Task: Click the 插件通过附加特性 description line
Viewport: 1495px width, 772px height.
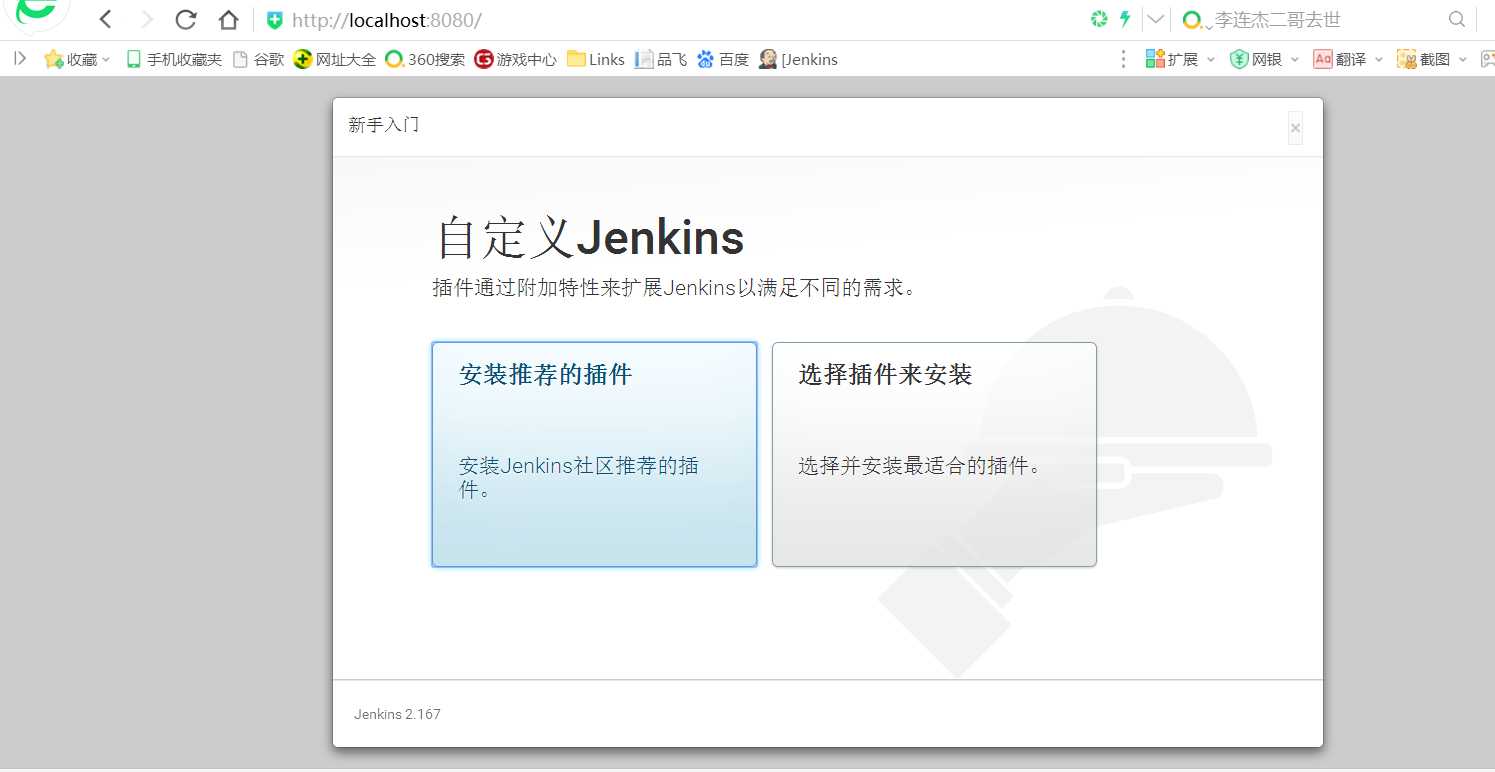Action: [675, 288]
